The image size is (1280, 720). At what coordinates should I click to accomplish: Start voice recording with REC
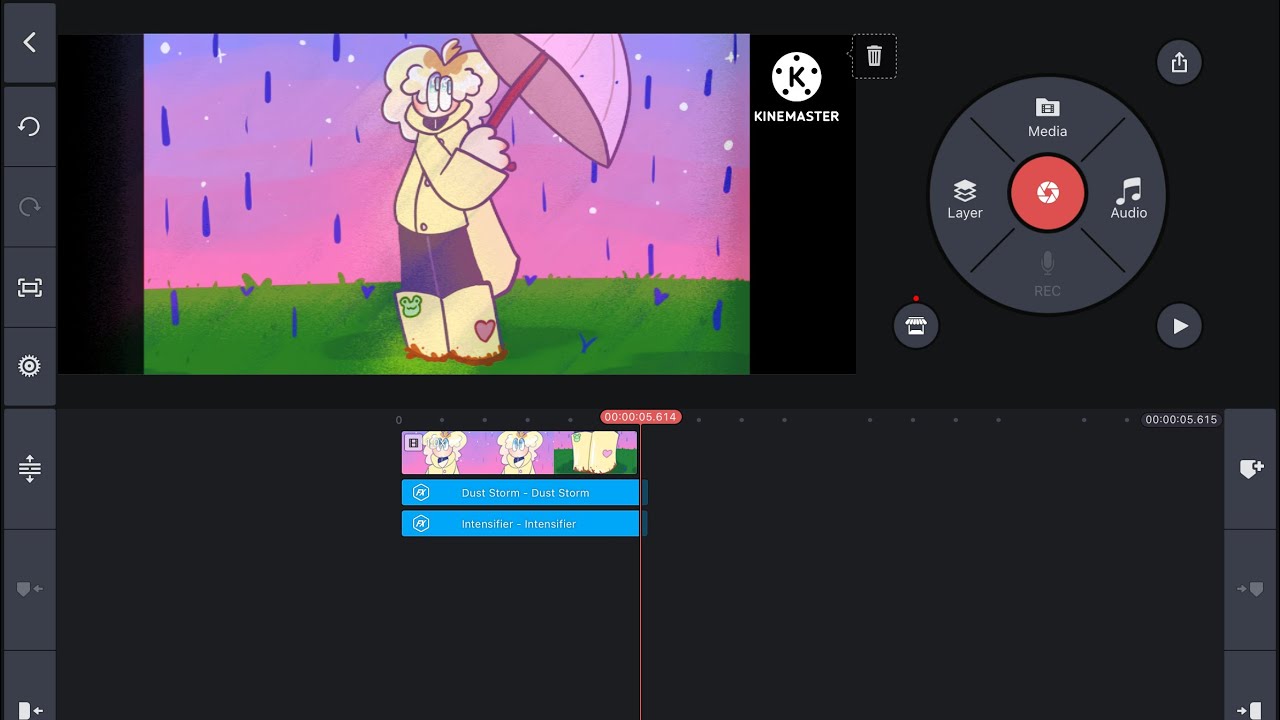(x=1047, y=275)
